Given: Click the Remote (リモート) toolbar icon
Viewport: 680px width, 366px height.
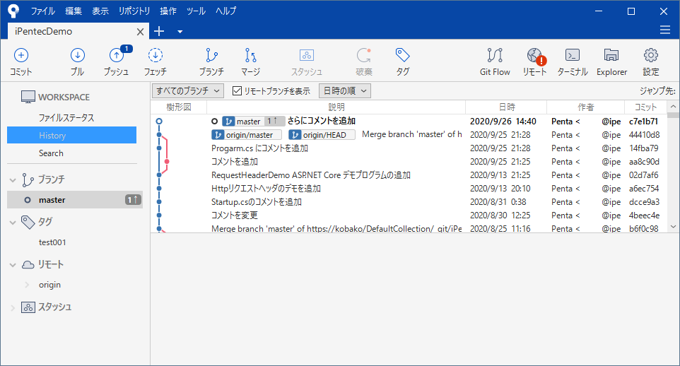Looking at the screenshot, I should [x=535, y=56].
